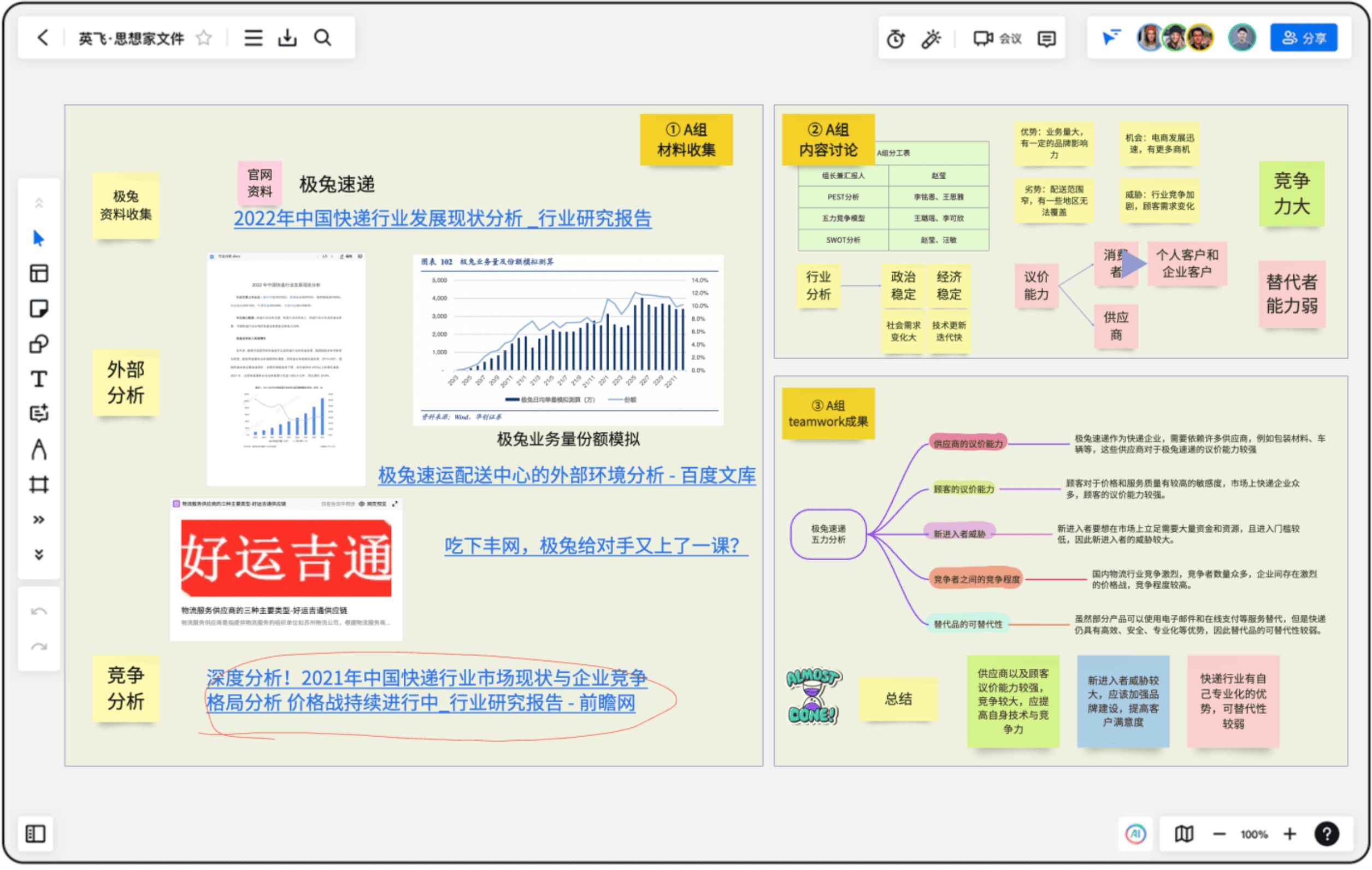This screenshot has height=870, width=1372.
Task: Select the blue 新进入者威胁较大 summary note
Action: click(x=1123, y=701)
